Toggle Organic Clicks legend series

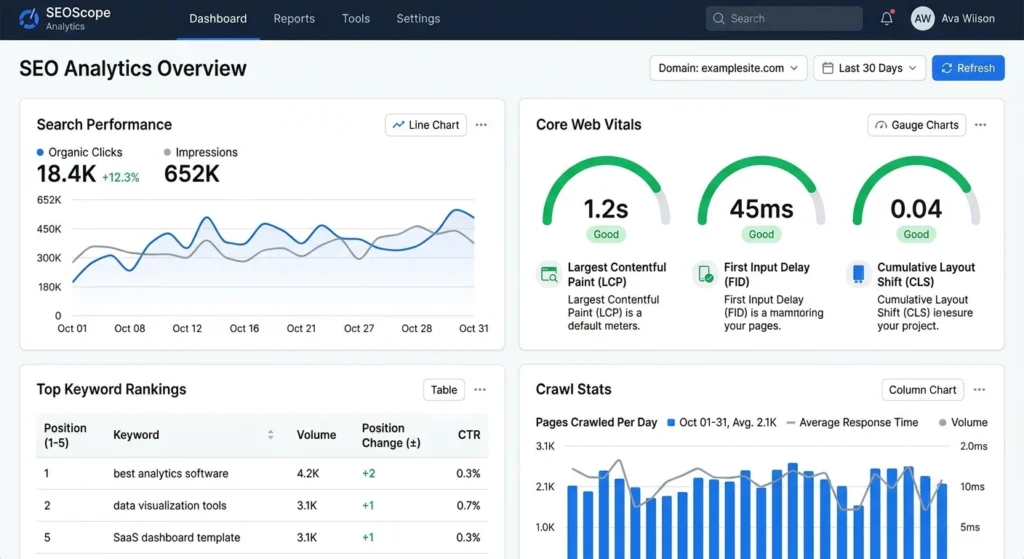(x=80, y=152)
